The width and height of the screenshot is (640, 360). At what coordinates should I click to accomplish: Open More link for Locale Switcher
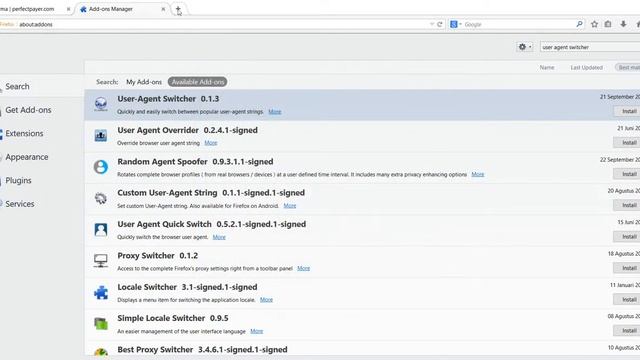tap(266, 300)
